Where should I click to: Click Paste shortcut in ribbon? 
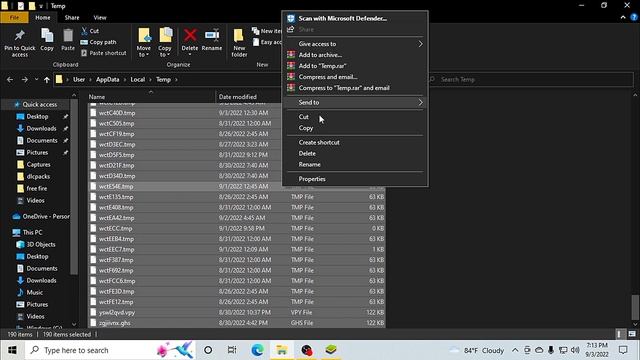tap(104, 53)
